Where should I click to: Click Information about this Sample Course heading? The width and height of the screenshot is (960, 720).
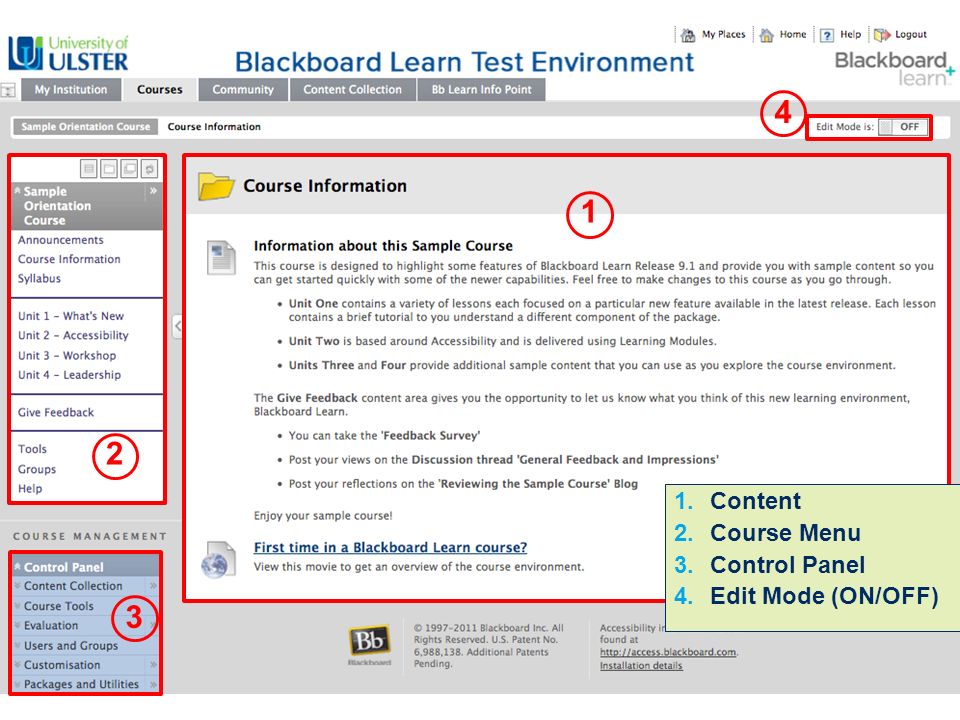point(383,246)
